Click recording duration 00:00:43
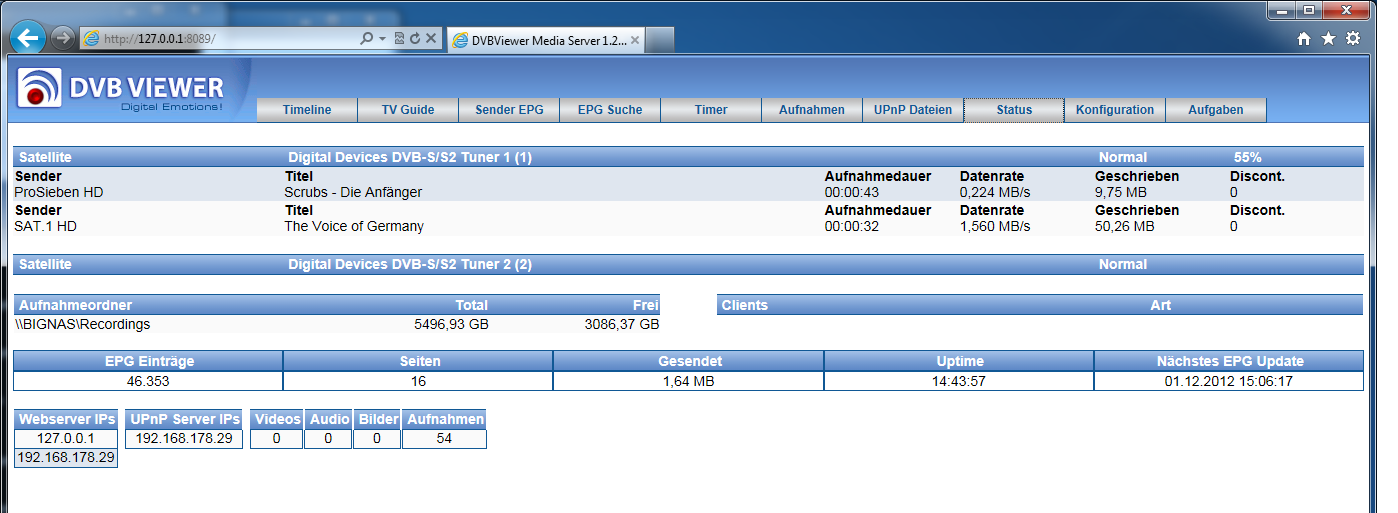This screenshot has width=1398, height=513. click(852, 192)
